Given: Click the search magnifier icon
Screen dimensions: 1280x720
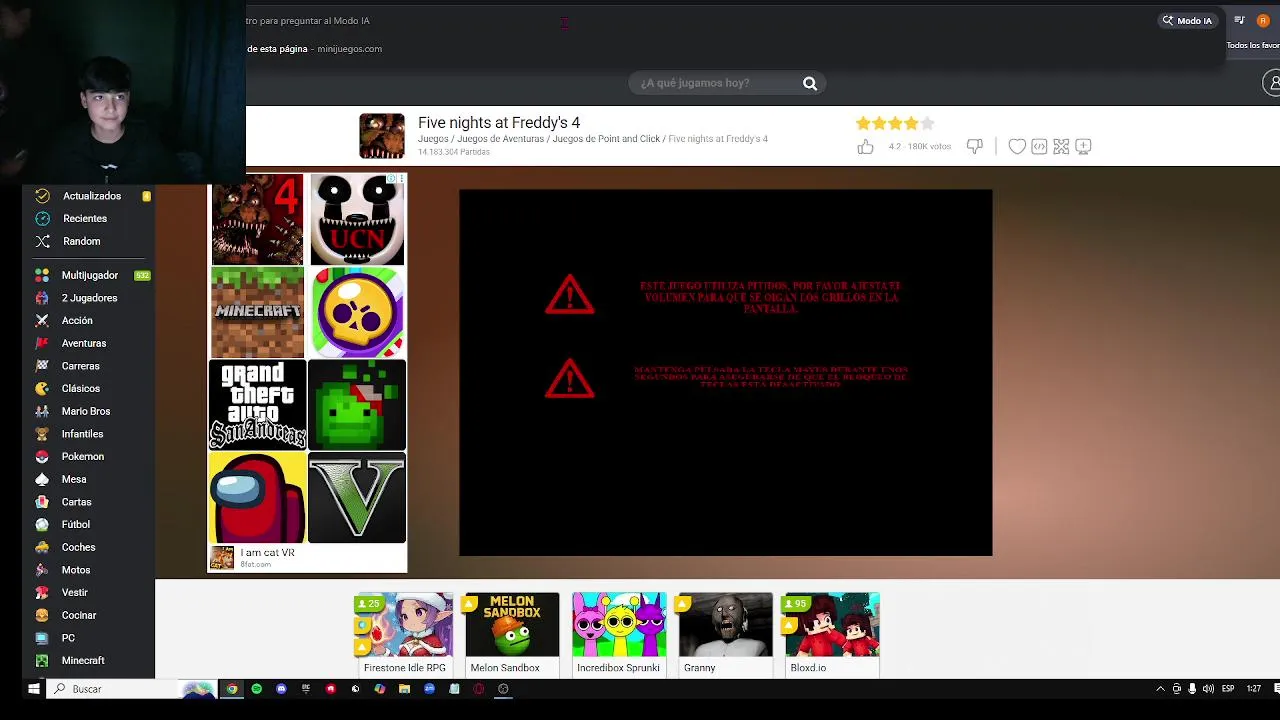Looking at the screenshot, I should click(x=810, y=83).
